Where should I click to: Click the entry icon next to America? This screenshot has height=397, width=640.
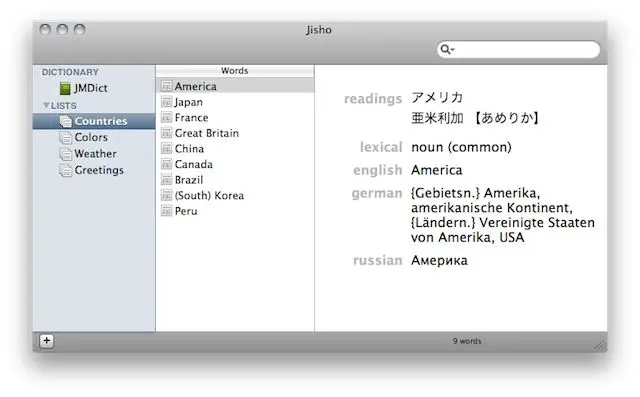pyautogui.click(x=166, y=86)
